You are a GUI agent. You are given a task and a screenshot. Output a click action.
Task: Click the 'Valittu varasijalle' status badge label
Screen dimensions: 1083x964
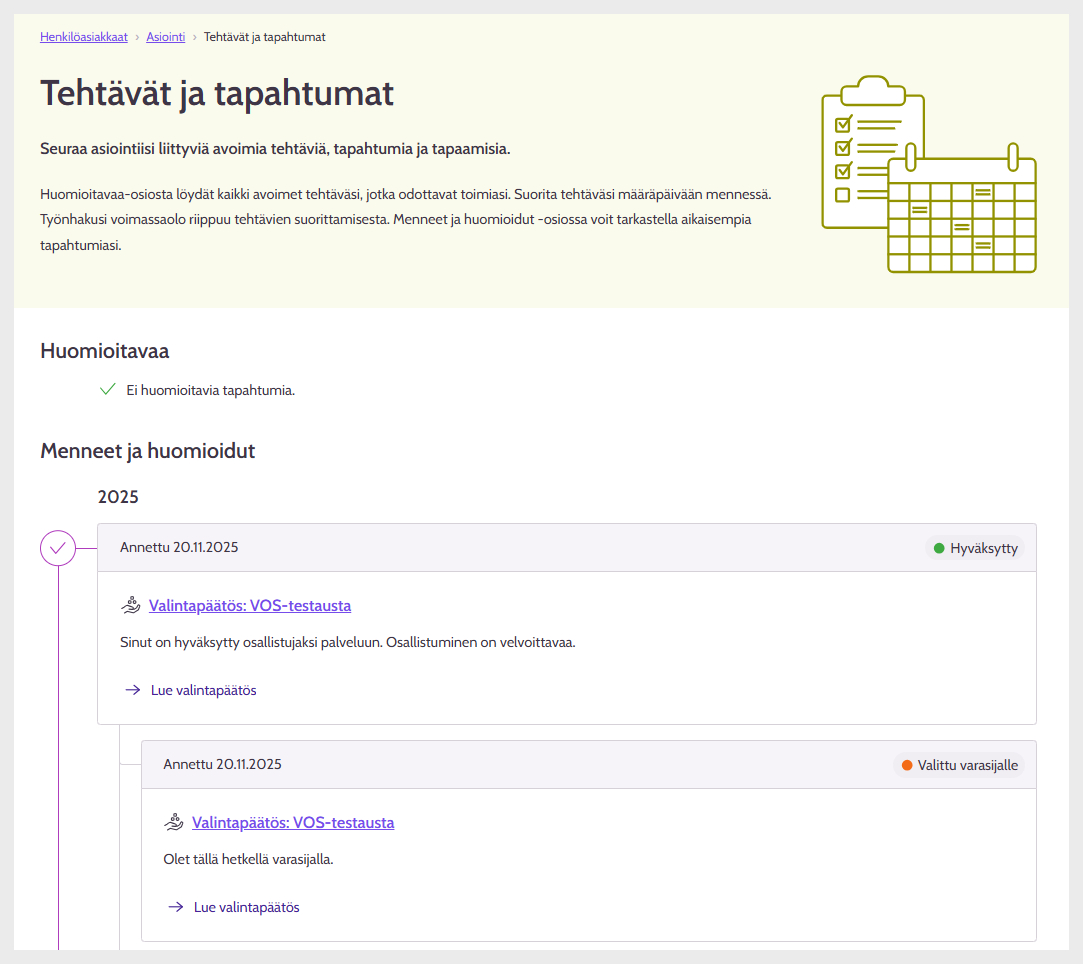pyautogui.click(x=967, y=765)
